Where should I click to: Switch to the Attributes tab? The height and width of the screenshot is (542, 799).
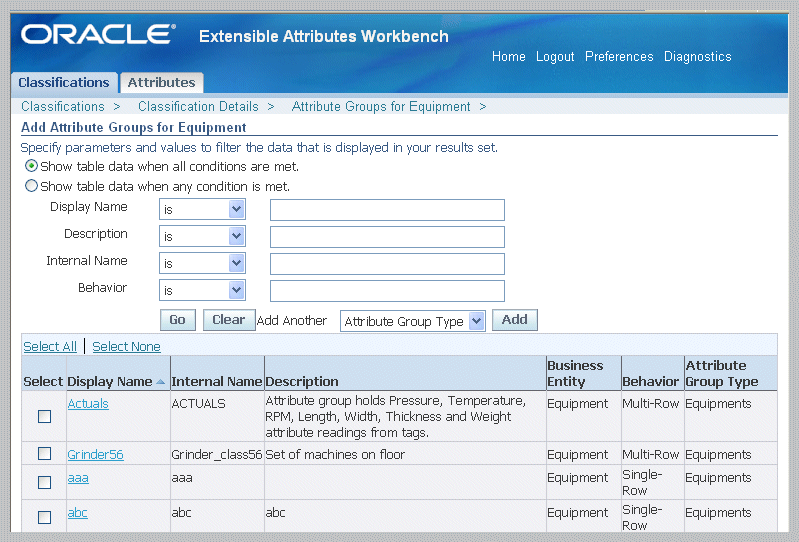[x=162, y=83]
